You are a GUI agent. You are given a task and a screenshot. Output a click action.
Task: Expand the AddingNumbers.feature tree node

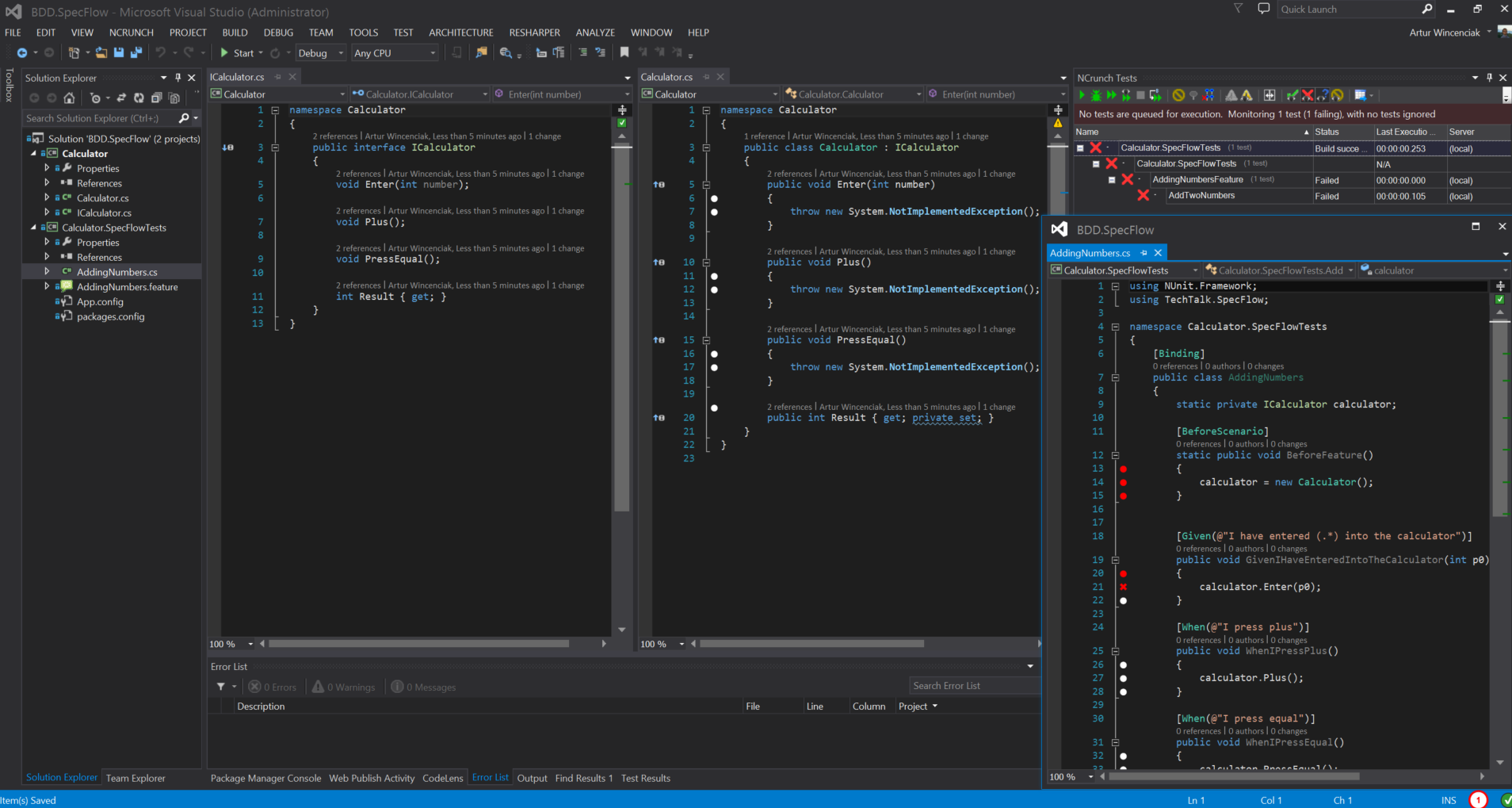(x=47, y=286)
